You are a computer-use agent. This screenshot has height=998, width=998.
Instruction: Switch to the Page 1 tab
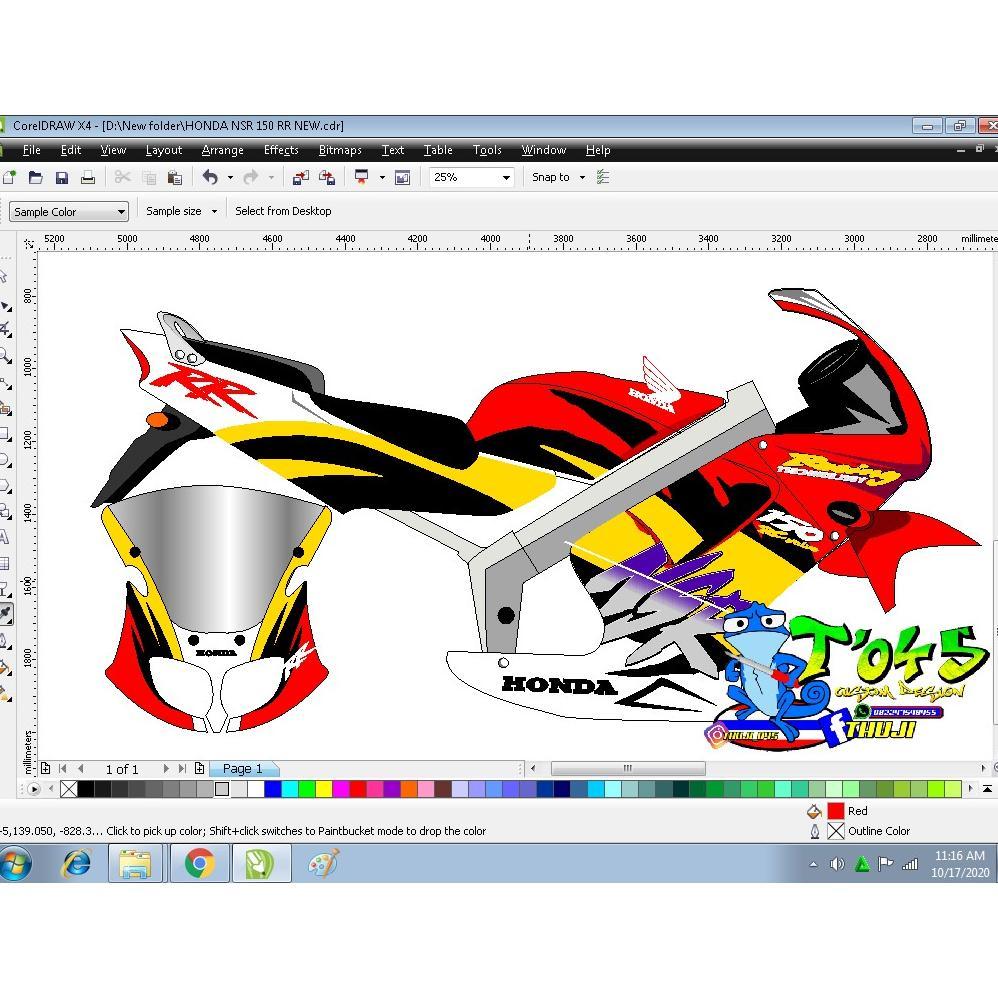click(x=242, y=769)
